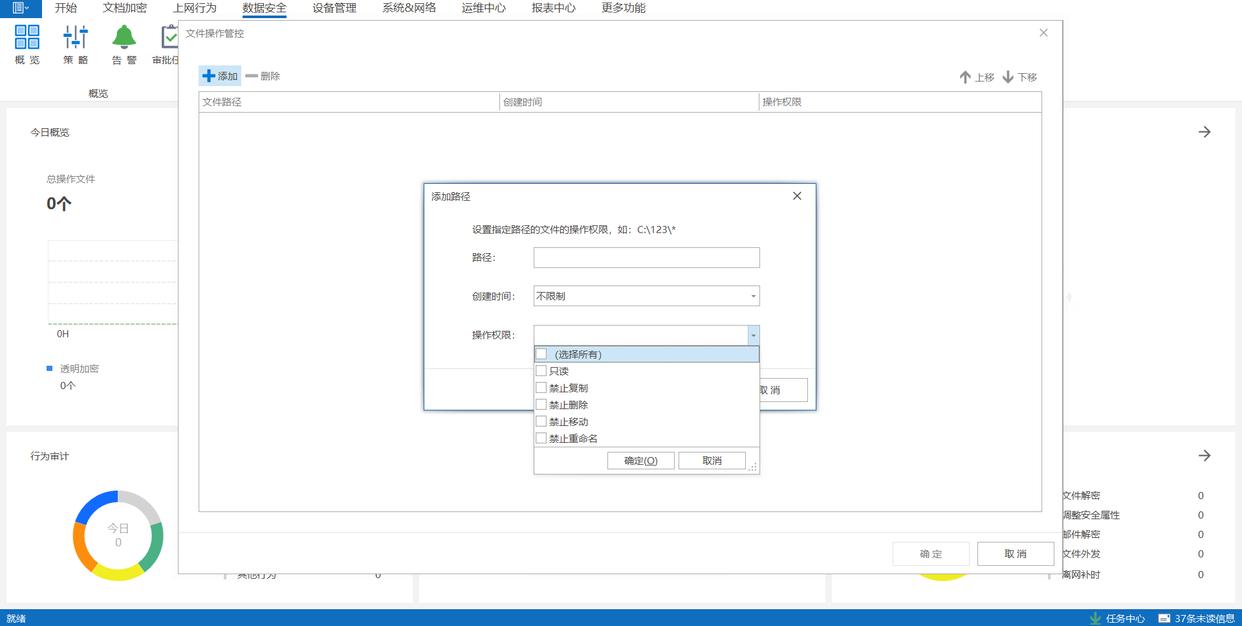
Task: Click the 上移 up arrow icon
Action: click(x=965, y=77)
